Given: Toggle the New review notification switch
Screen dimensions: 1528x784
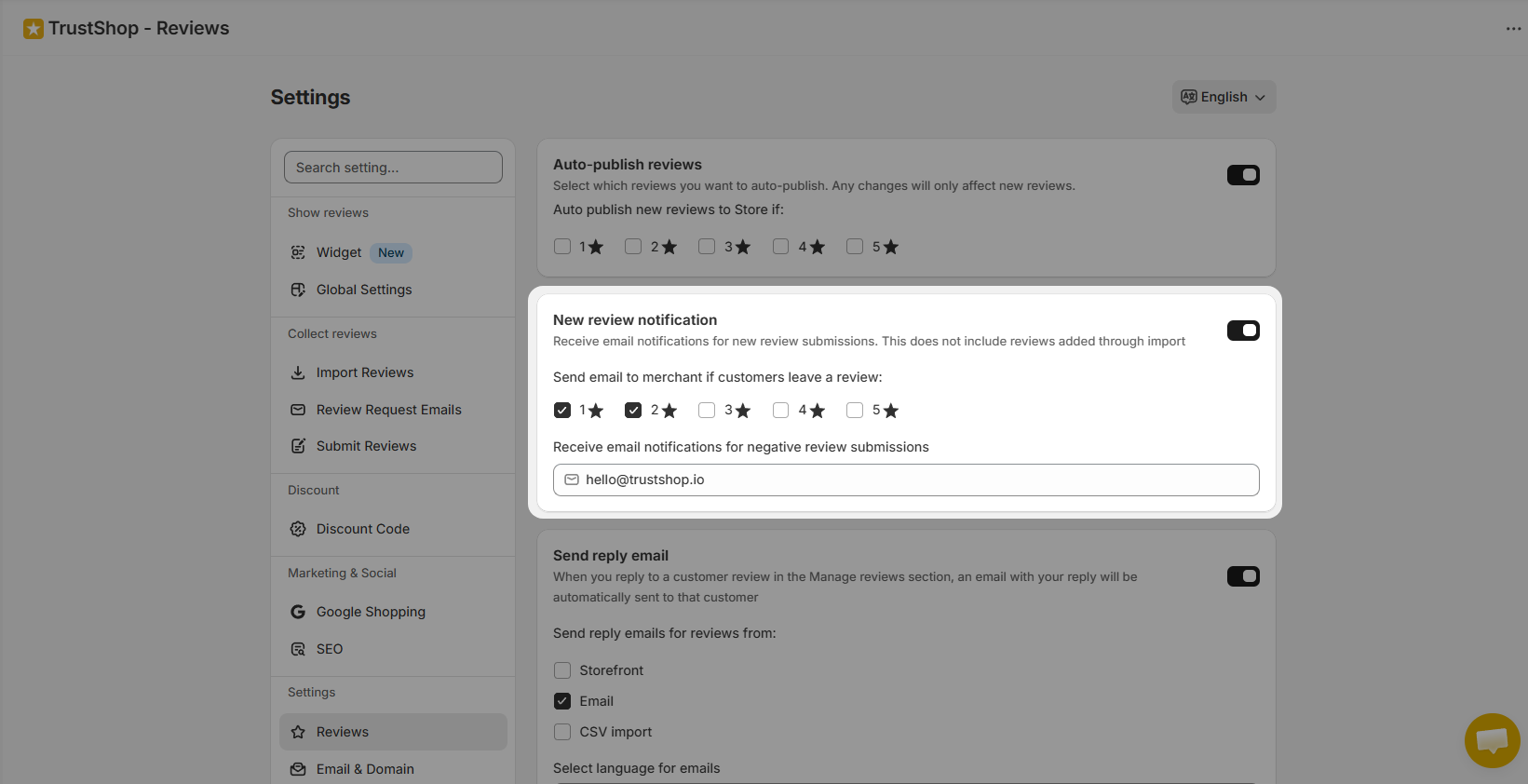Looking at the screenshot, I should point(1243,331).
